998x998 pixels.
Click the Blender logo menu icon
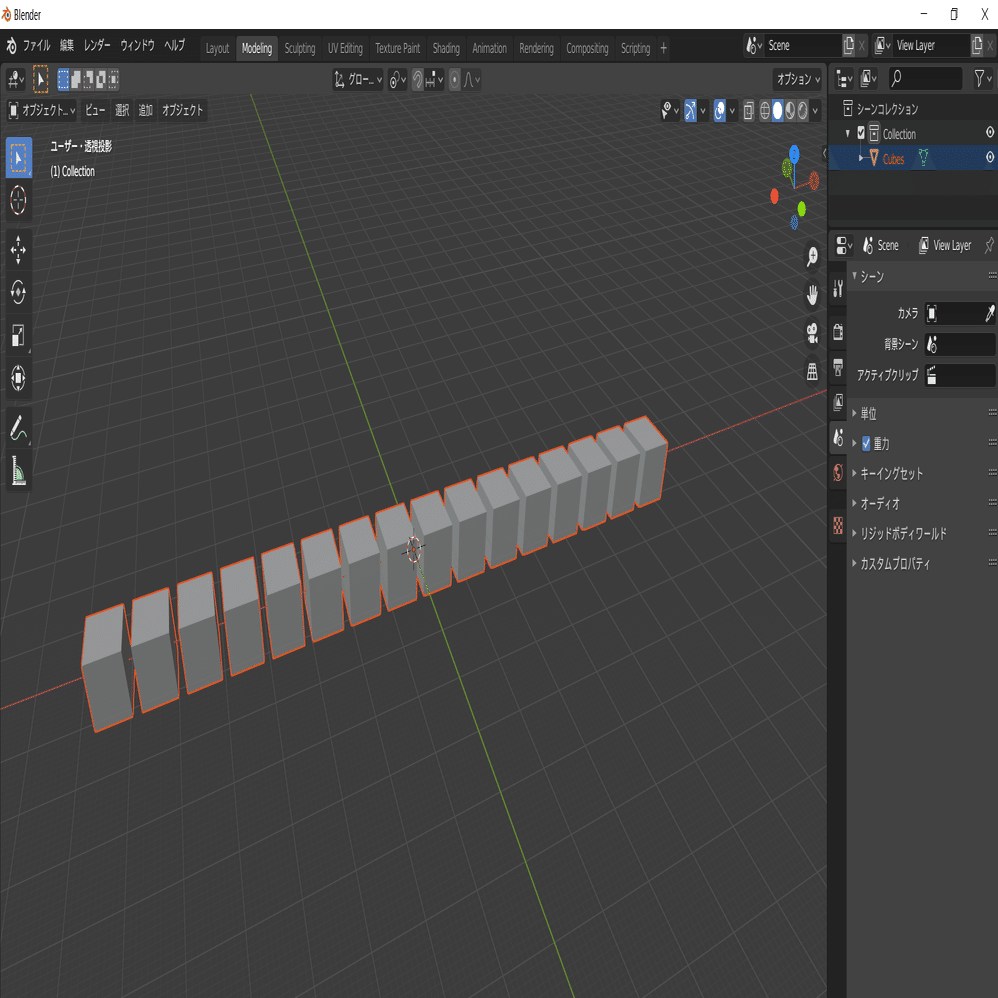11,46
